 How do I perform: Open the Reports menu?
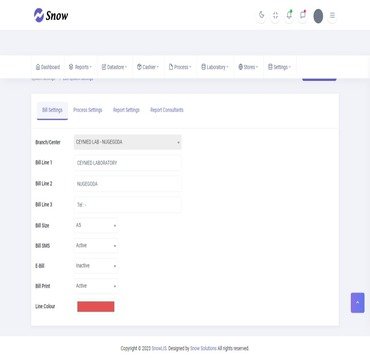[80, 67]
